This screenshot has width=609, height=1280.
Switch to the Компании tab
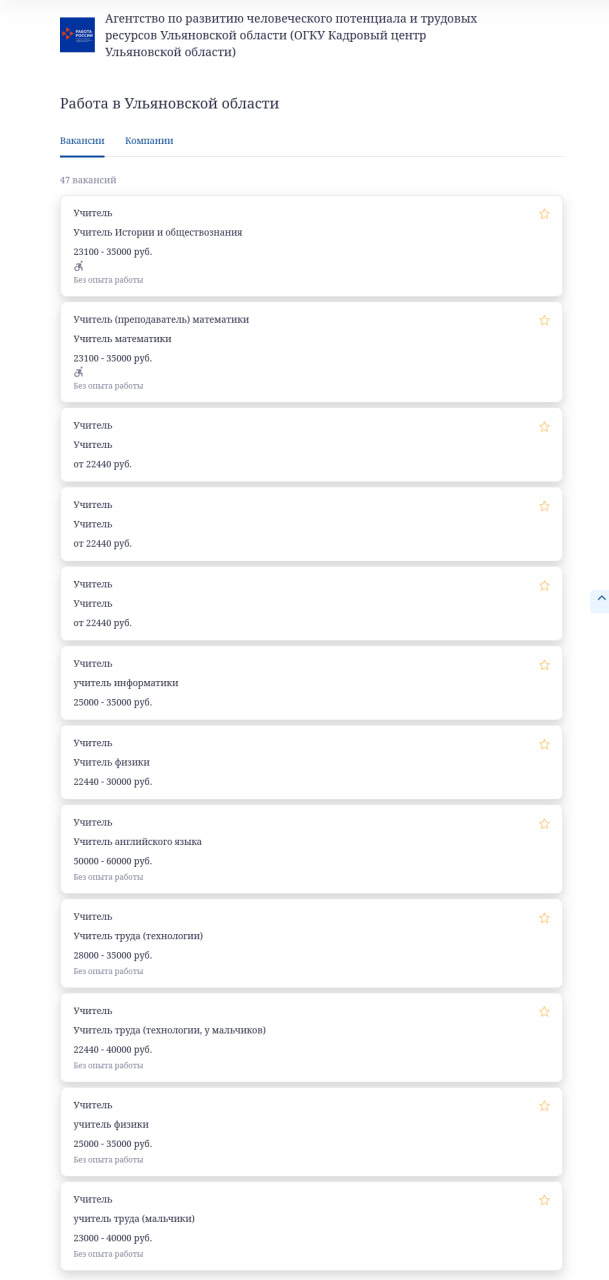[x=149, y=141]
